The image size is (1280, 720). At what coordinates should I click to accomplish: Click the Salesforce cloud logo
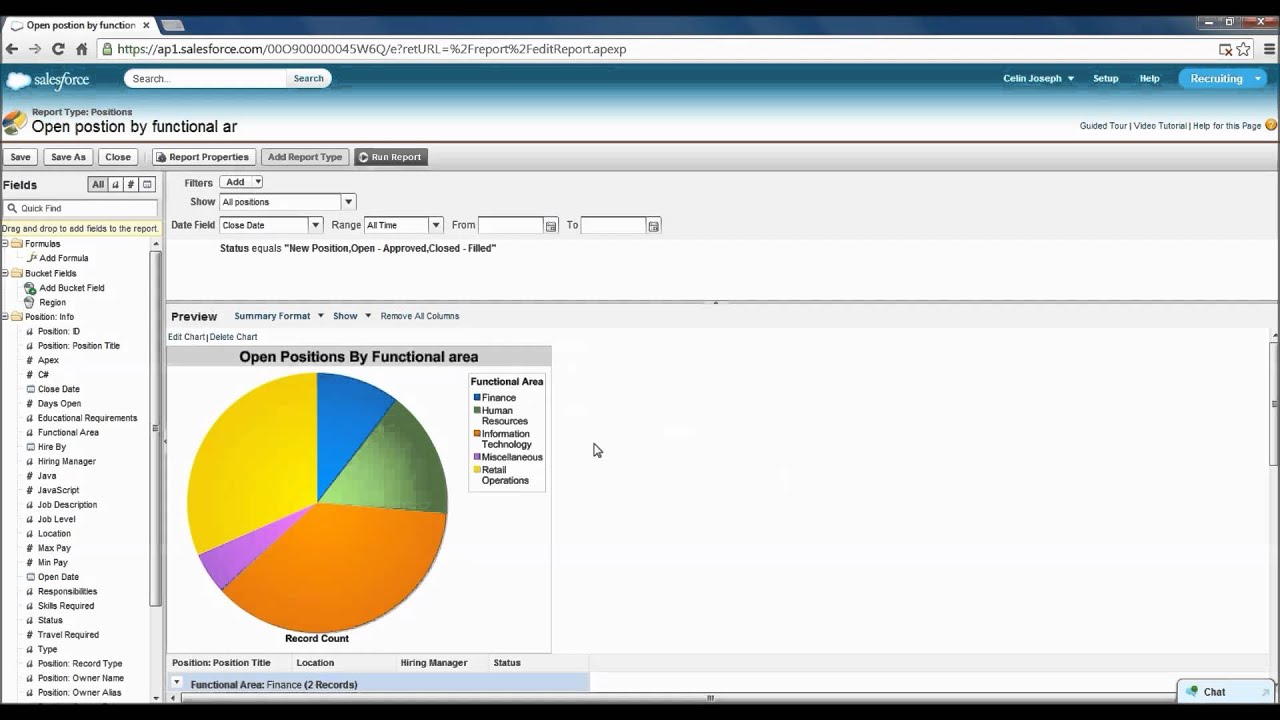pos(47,80)
